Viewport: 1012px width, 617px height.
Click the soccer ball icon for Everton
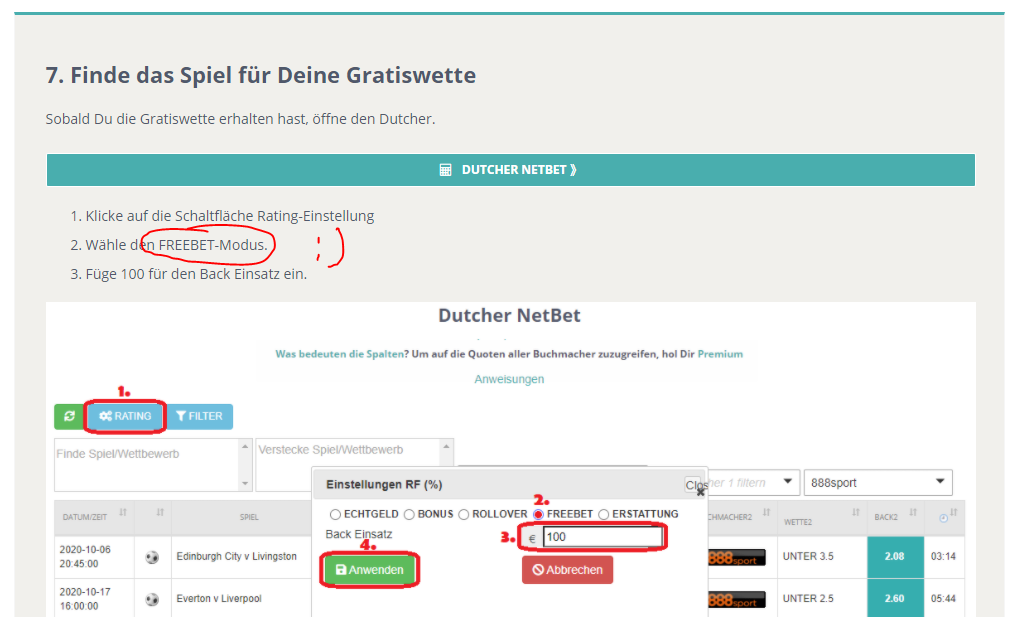tap(152, 600)
